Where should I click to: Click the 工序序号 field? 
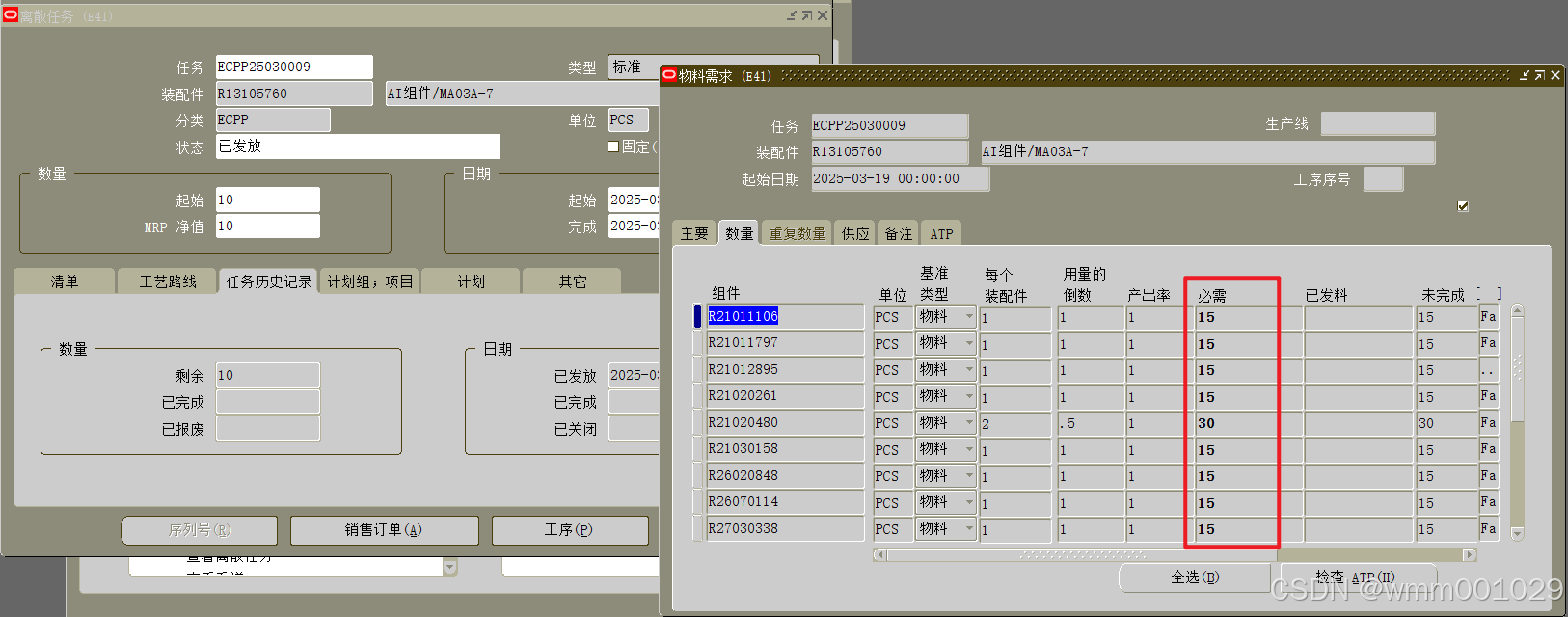(x=1384, y=179)
